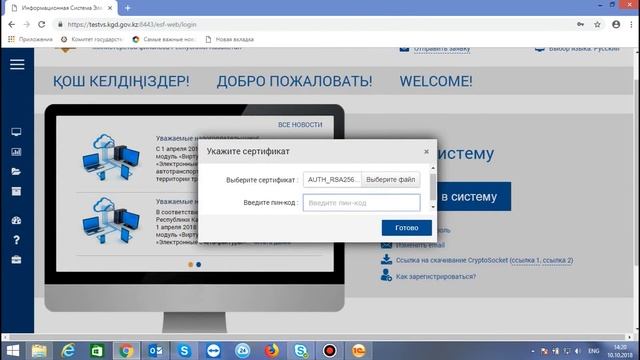Screen dimensions: 640x360
Task: Select the blue news carousel dot
Action: tap(198, 264)
